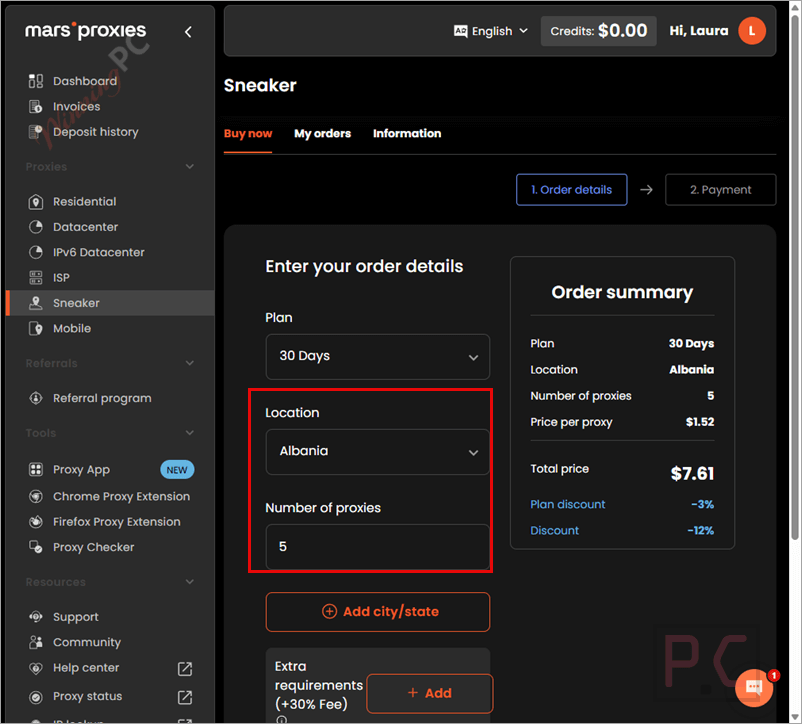Click the Number of proxies input field

(377, 547)
